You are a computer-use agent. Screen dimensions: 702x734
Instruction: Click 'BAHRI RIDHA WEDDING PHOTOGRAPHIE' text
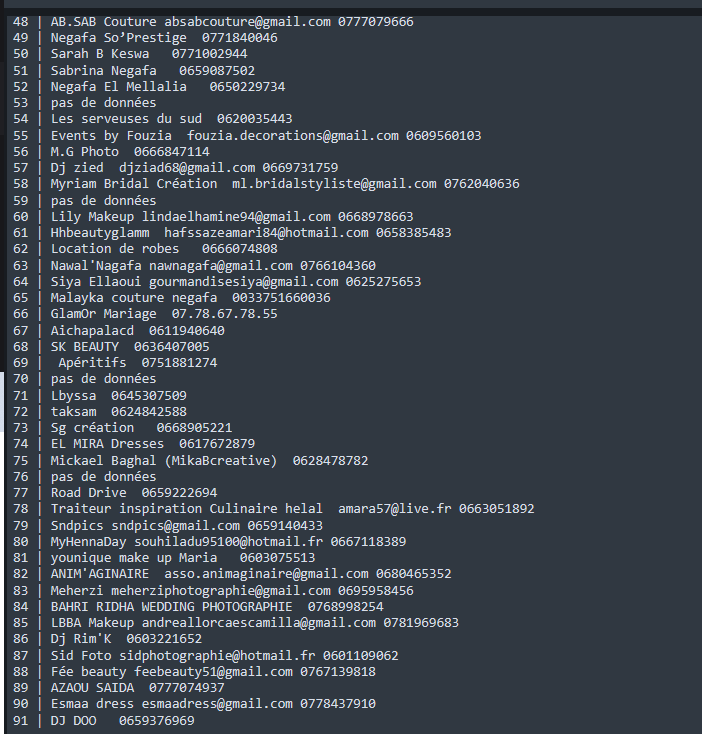pos(171,607)
